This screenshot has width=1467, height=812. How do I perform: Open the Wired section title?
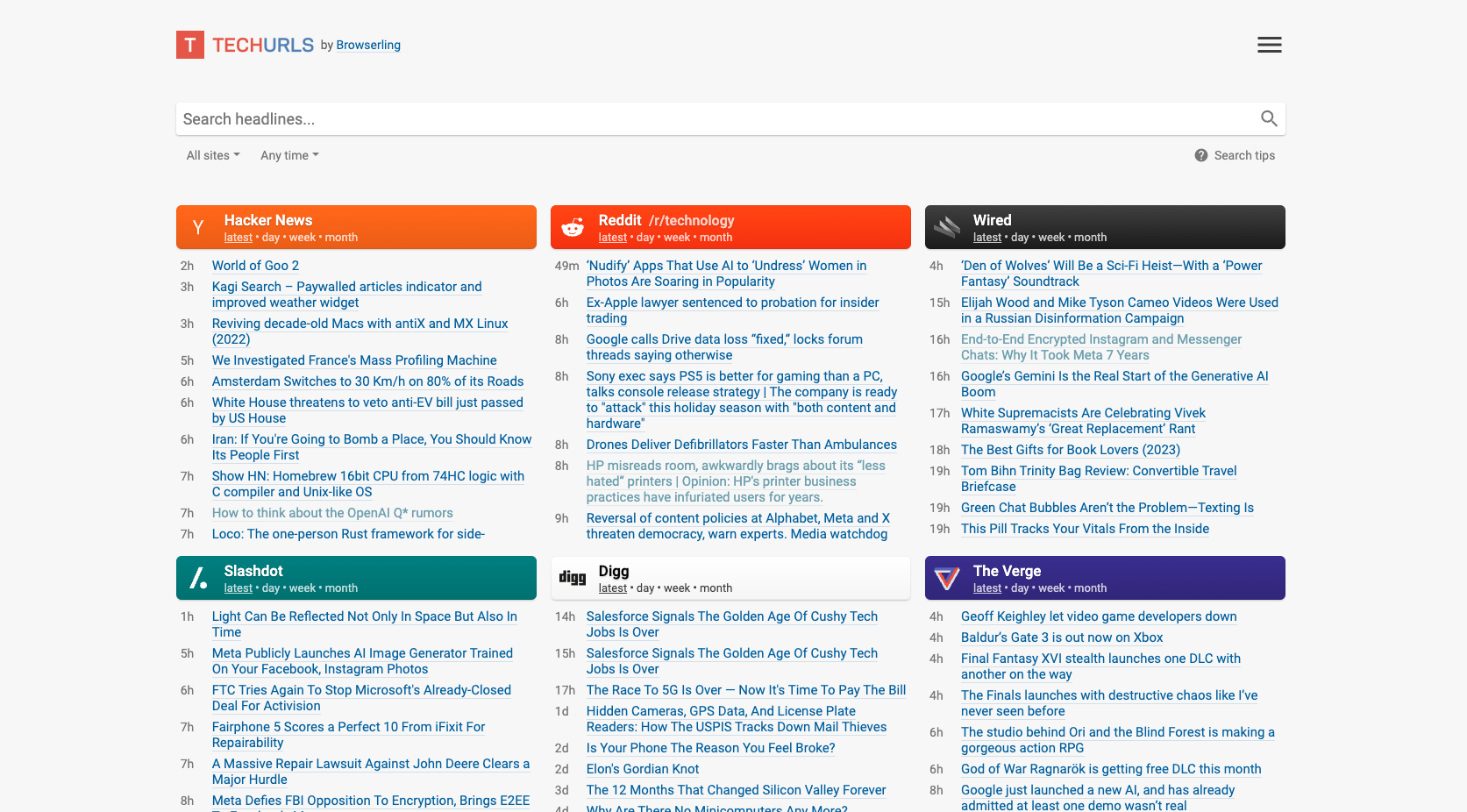[993, 220]
